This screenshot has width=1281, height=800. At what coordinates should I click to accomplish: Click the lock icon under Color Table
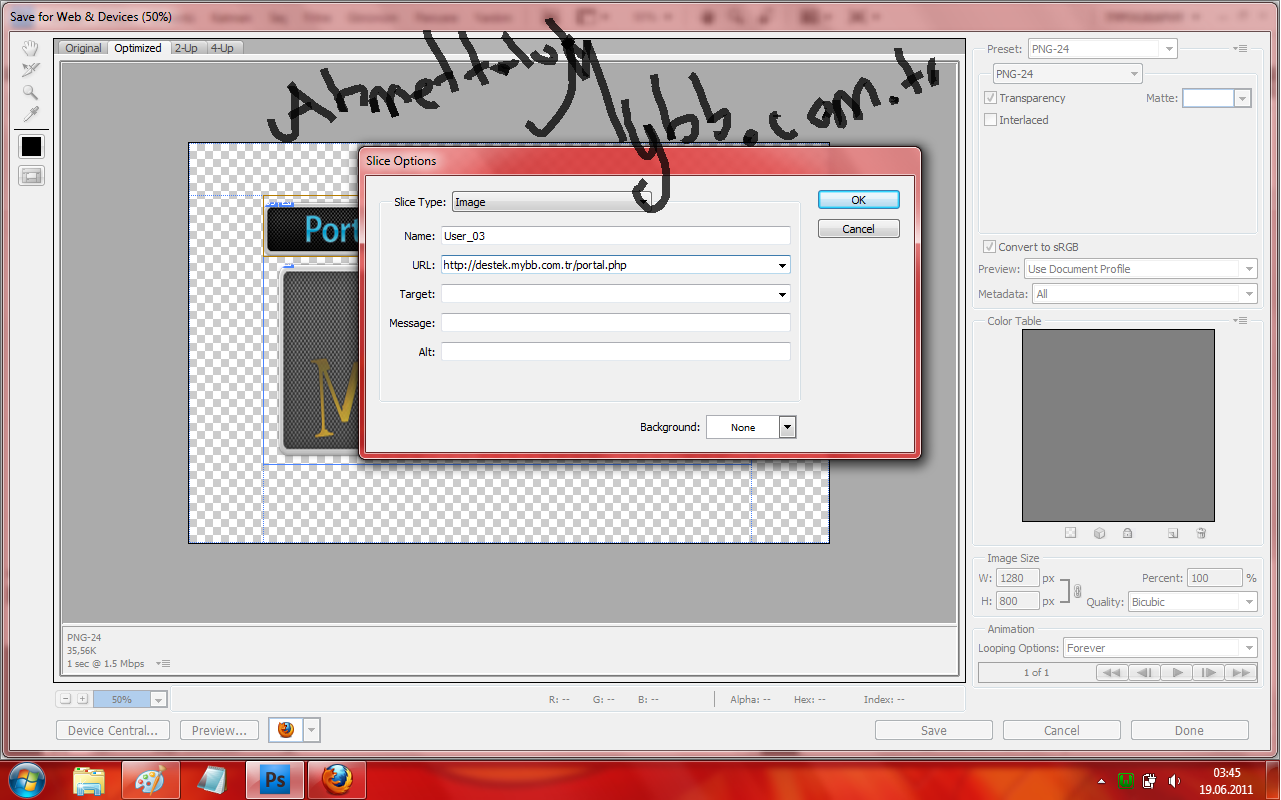click(1127, 533)
